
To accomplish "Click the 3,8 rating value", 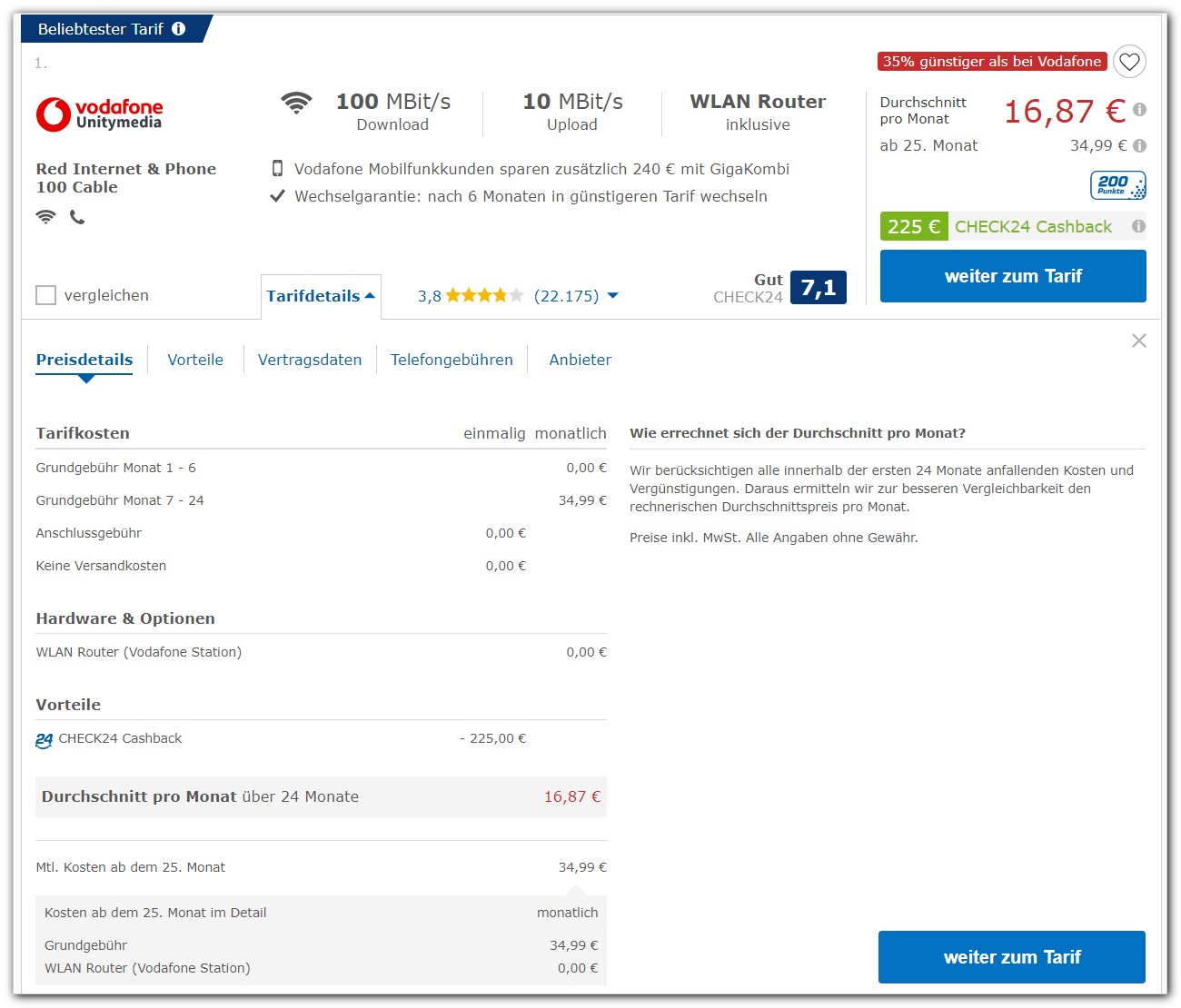I will pos(430,296).
